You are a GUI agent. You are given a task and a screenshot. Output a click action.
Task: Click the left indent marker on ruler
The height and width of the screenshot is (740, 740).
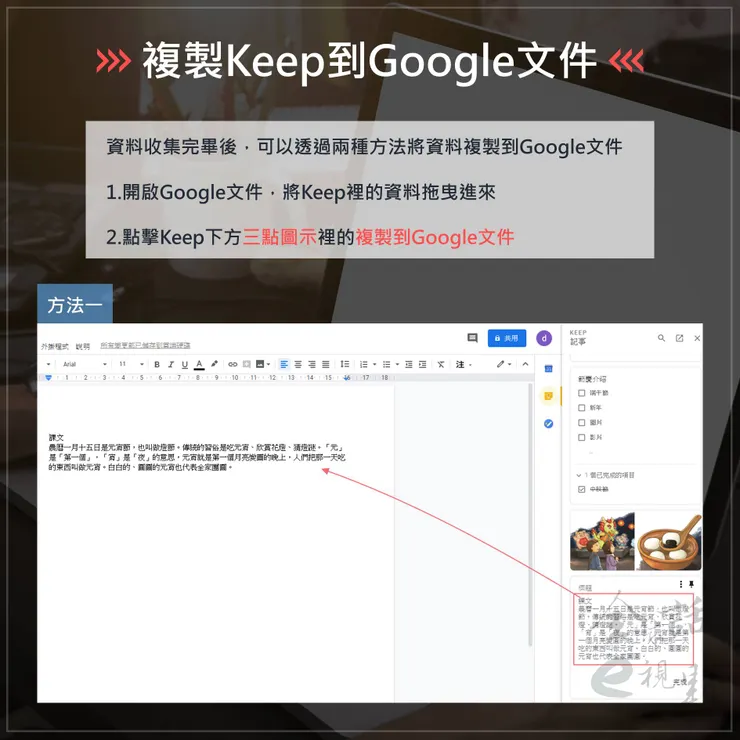click(48, 378)
